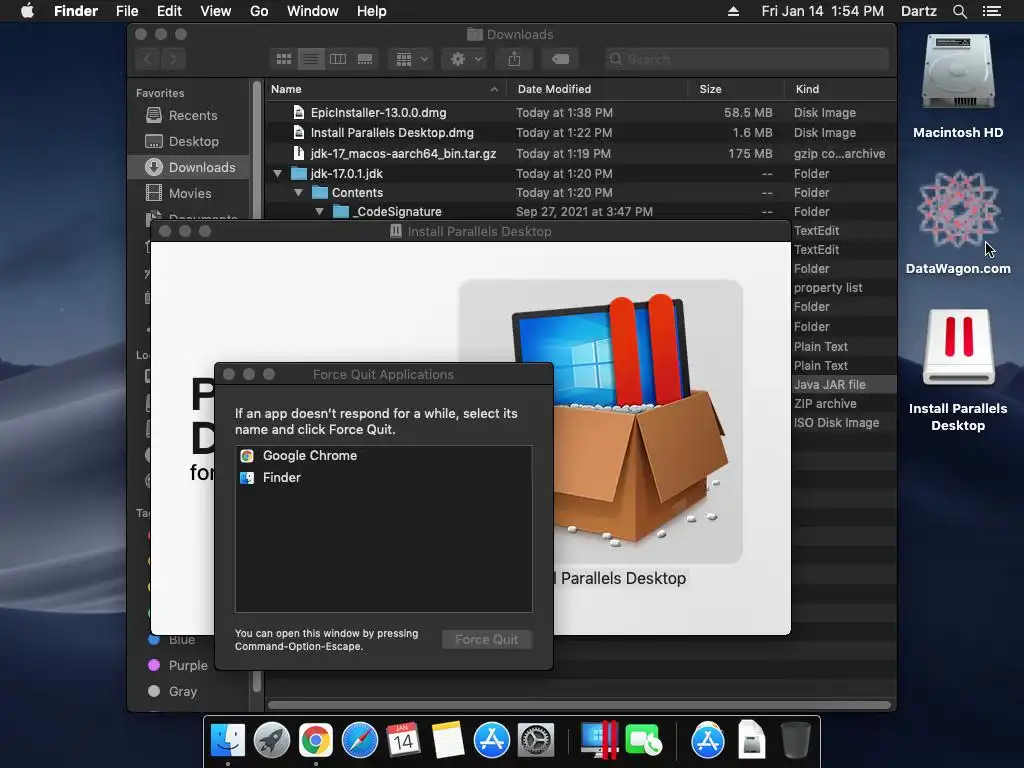Select the Gray tag in sidebar
The height and width of the screenshot is (768, 1024).
(x=172, y=691)
